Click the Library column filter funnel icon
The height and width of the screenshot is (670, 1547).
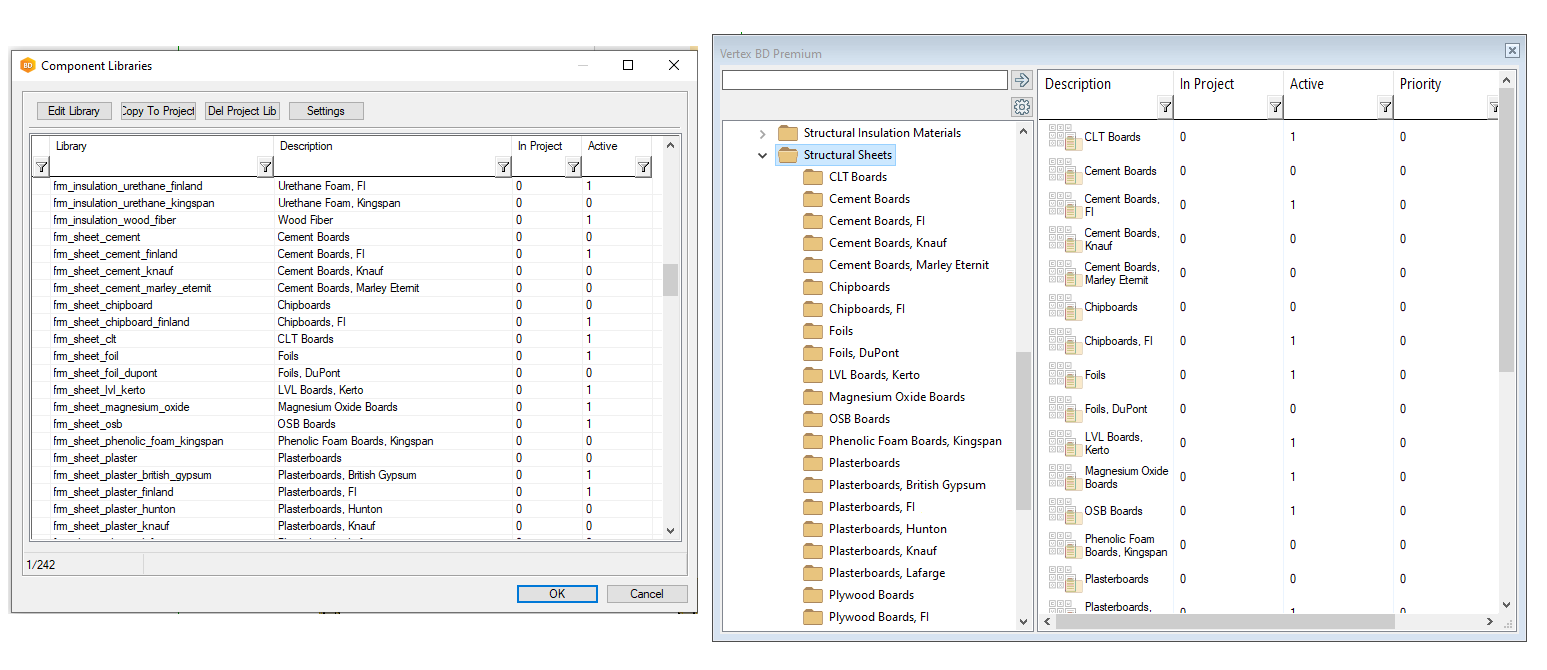point(265,167)
